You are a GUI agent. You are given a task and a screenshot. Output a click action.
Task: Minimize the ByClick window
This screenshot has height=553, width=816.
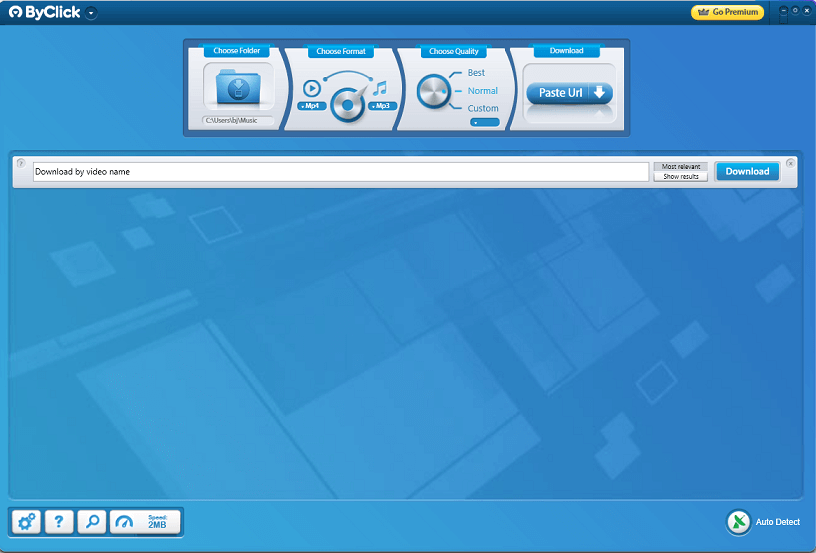click(x=784, y=10)
